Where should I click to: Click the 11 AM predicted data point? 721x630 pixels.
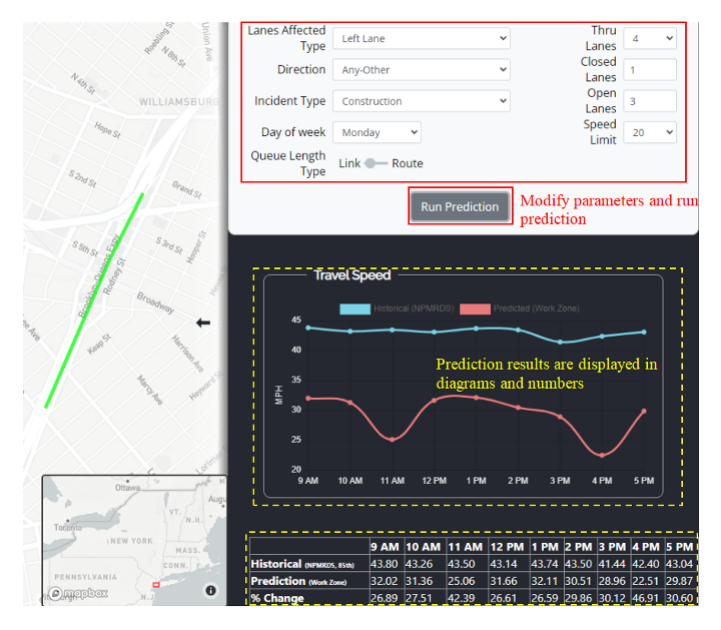[x=392, y=439]
